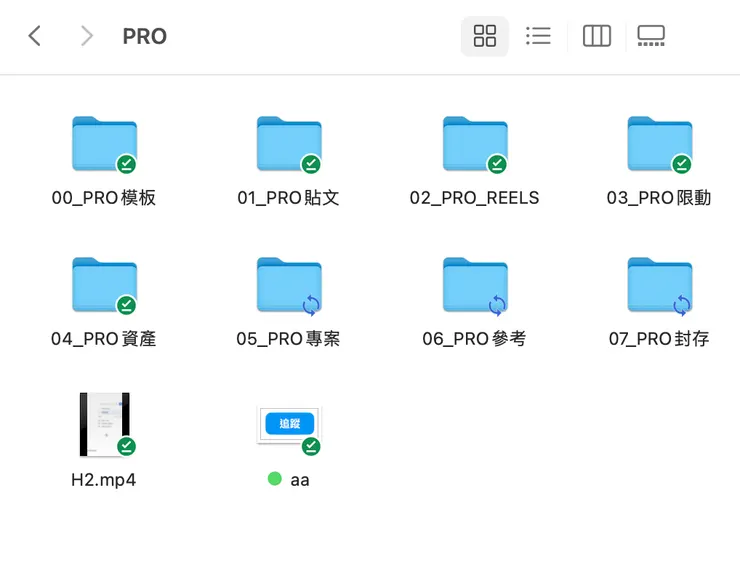Select the 05_PRO專案 folder icon
Image resolution: width=740 pixels, height=579 pixels.
(289, 285)
